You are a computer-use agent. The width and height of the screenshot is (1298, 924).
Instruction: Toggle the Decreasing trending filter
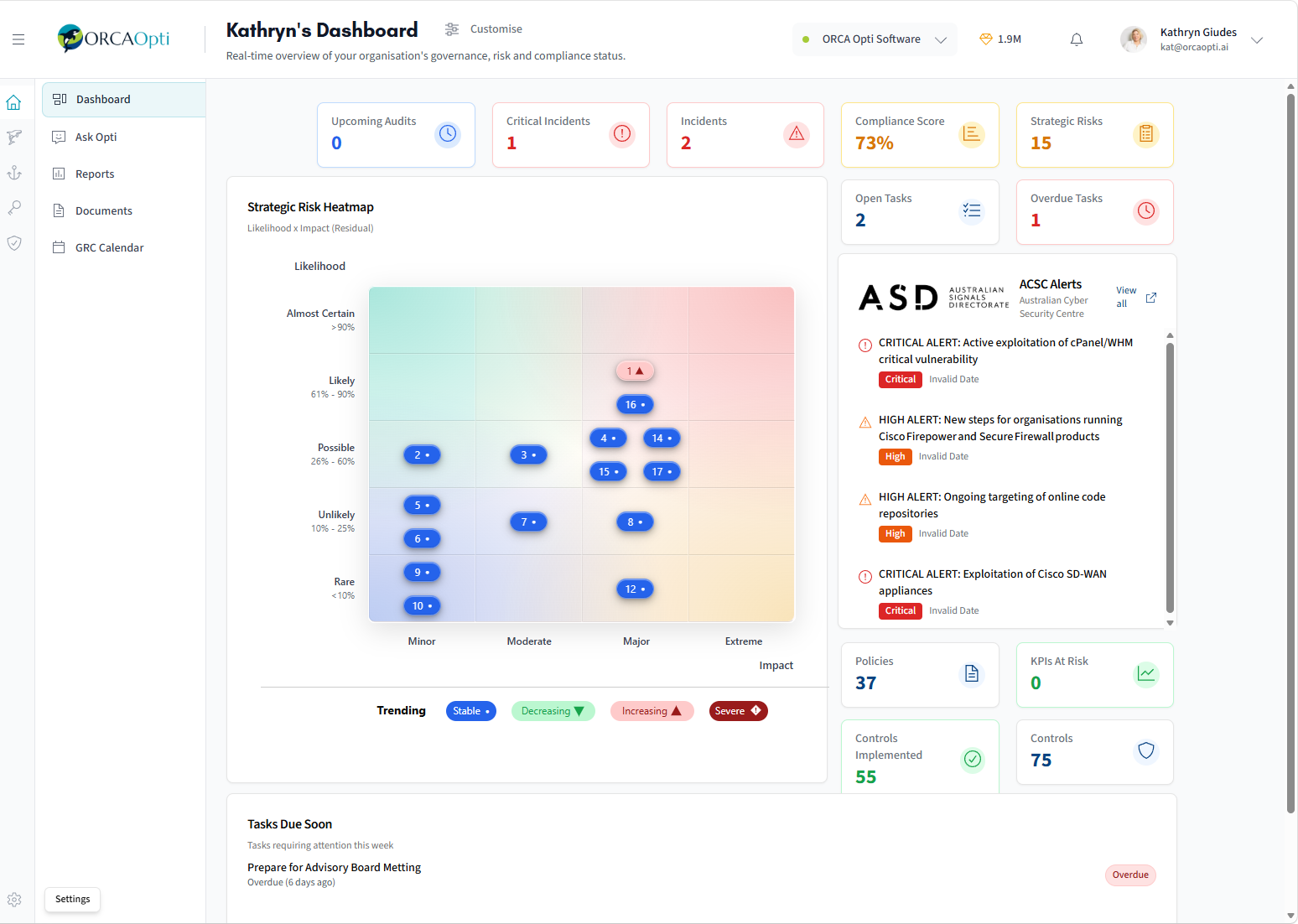click(553, 711)
